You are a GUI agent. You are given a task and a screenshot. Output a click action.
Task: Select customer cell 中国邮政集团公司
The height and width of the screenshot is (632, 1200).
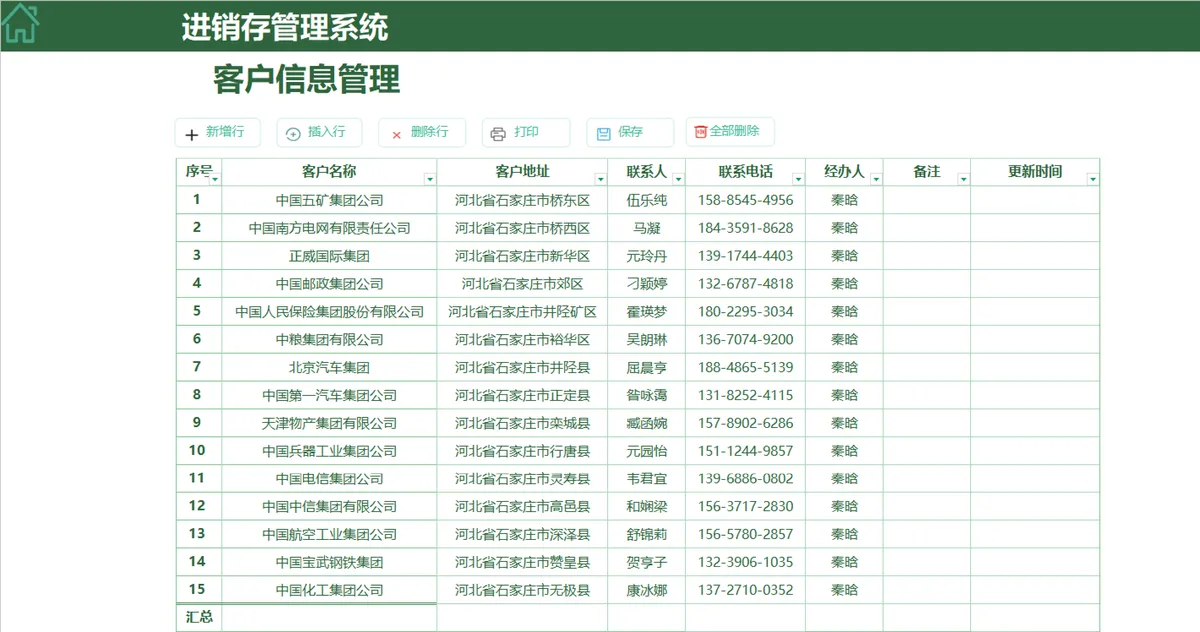coord(329,284)
